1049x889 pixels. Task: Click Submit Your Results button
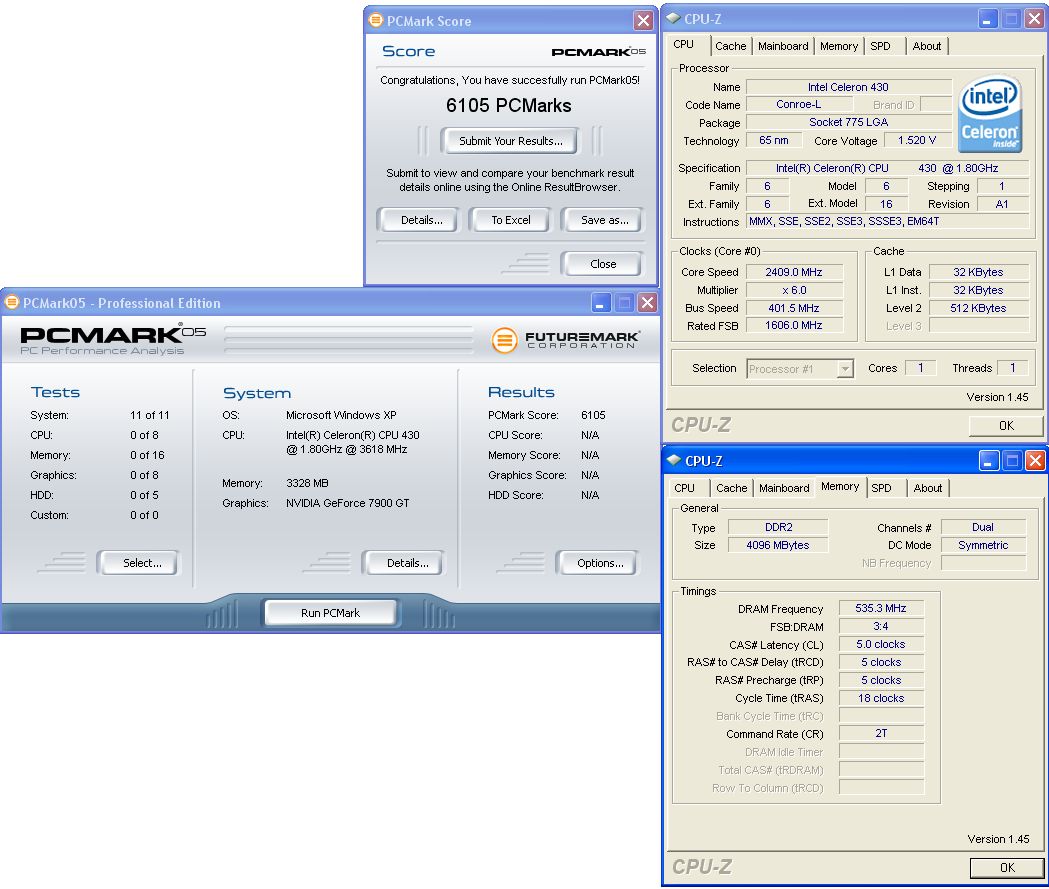[510, 141]
